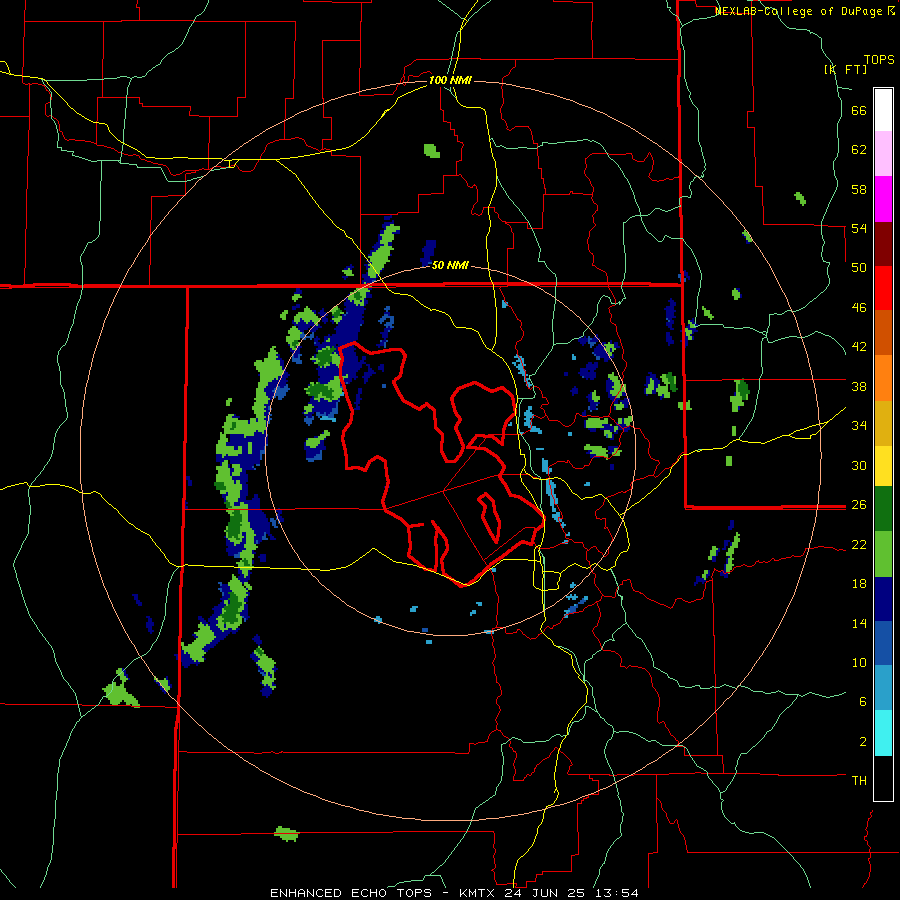Click the legend value '54'
Image resolution: width=900 pixels, height=900 pixels.
coord(859,228)
